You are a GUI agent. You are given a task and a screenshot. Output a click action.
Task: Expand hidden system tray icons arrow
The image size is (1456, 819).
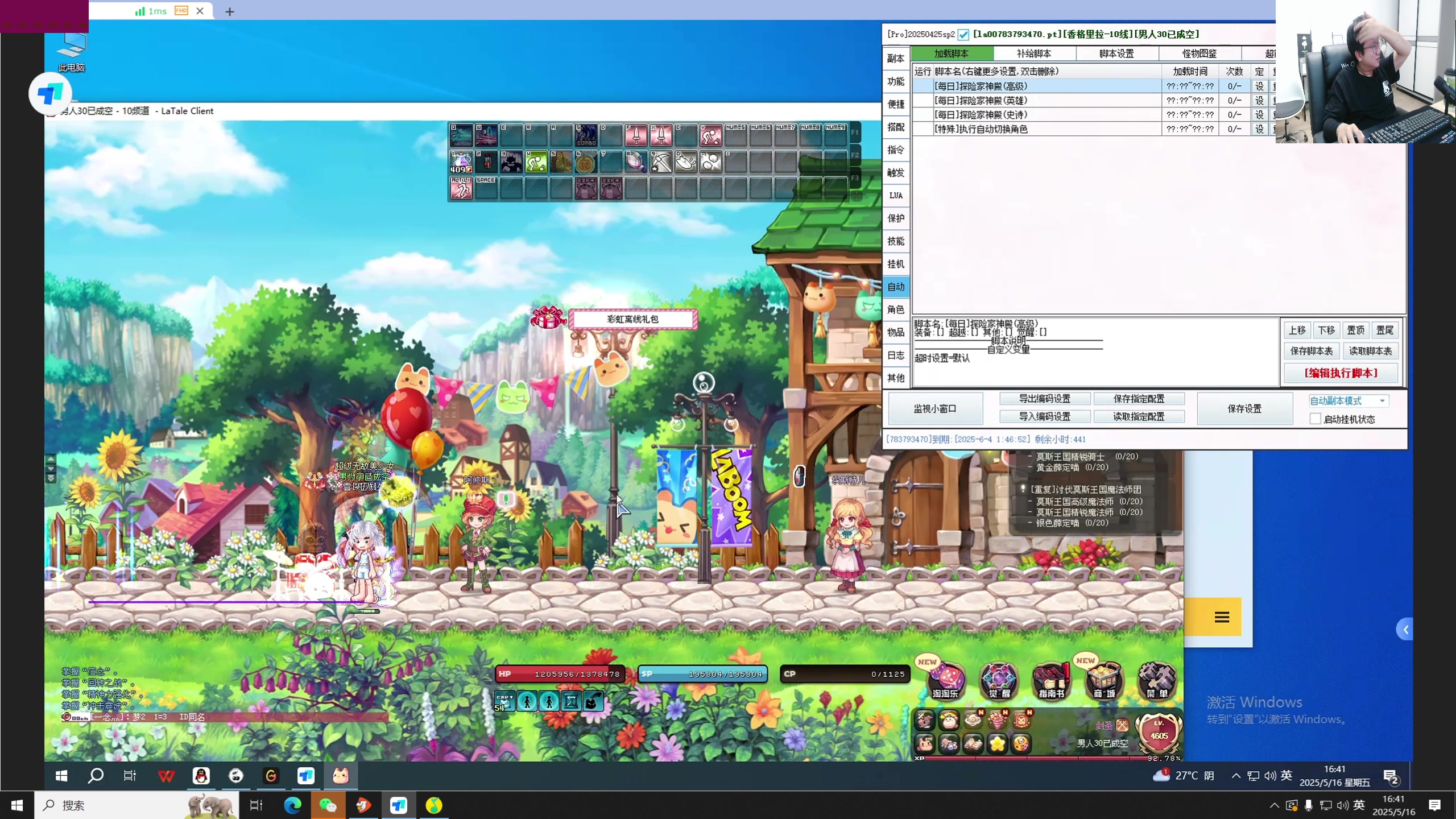[x=1274, y=805]
